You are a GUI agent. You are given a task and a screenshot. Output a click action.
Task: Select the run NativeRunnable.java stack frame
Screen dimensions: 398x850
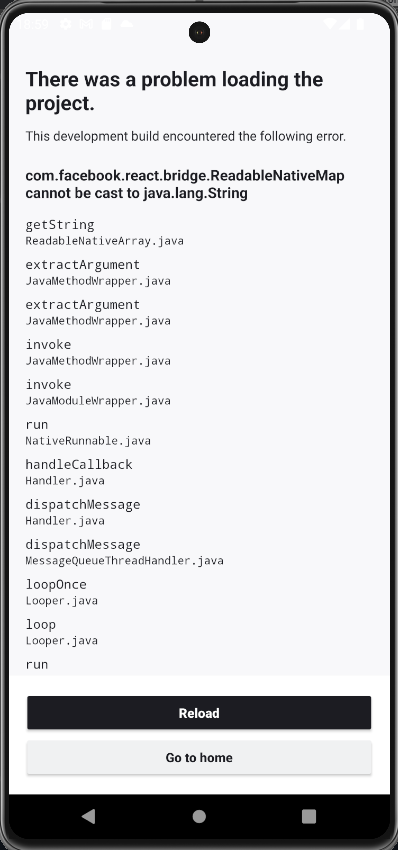coord(88,432)
